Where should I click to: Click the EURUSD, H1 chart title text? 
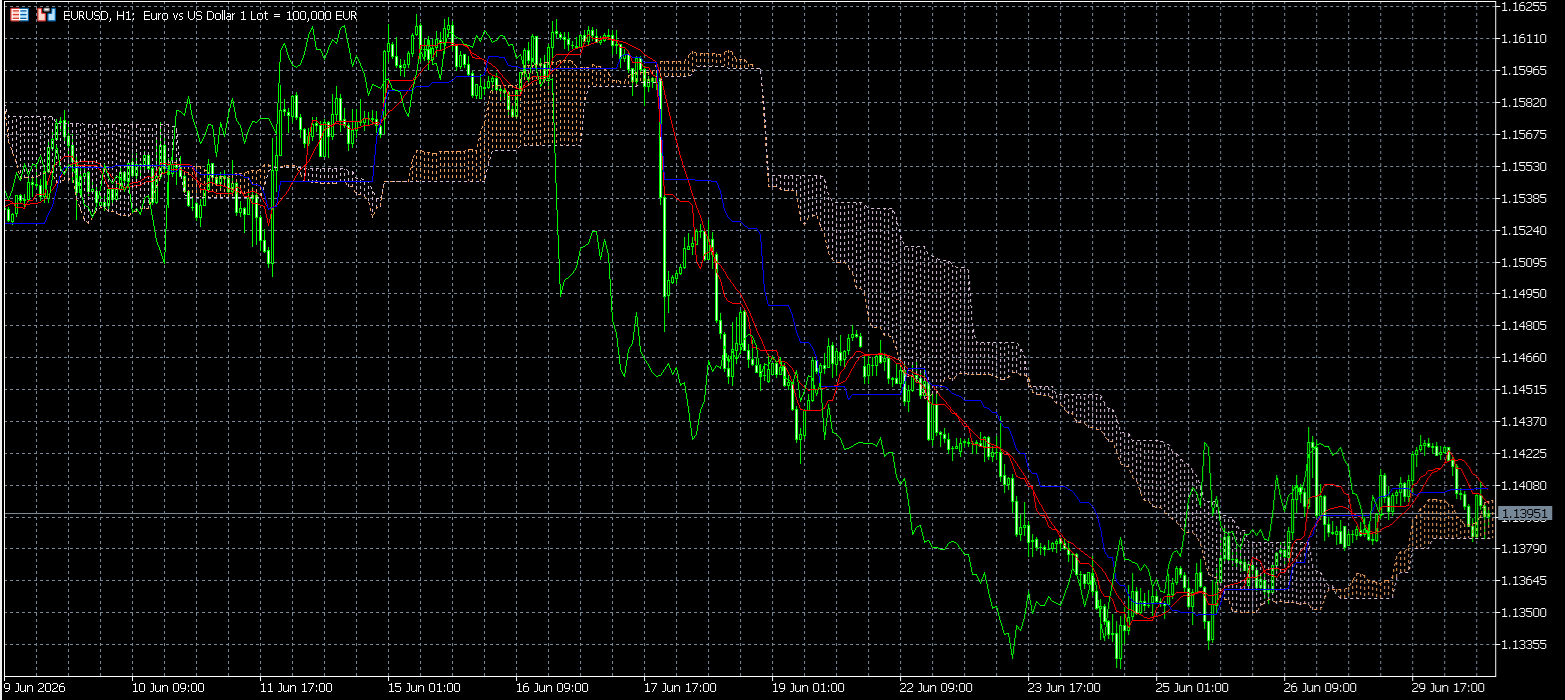tap(210, 16)
